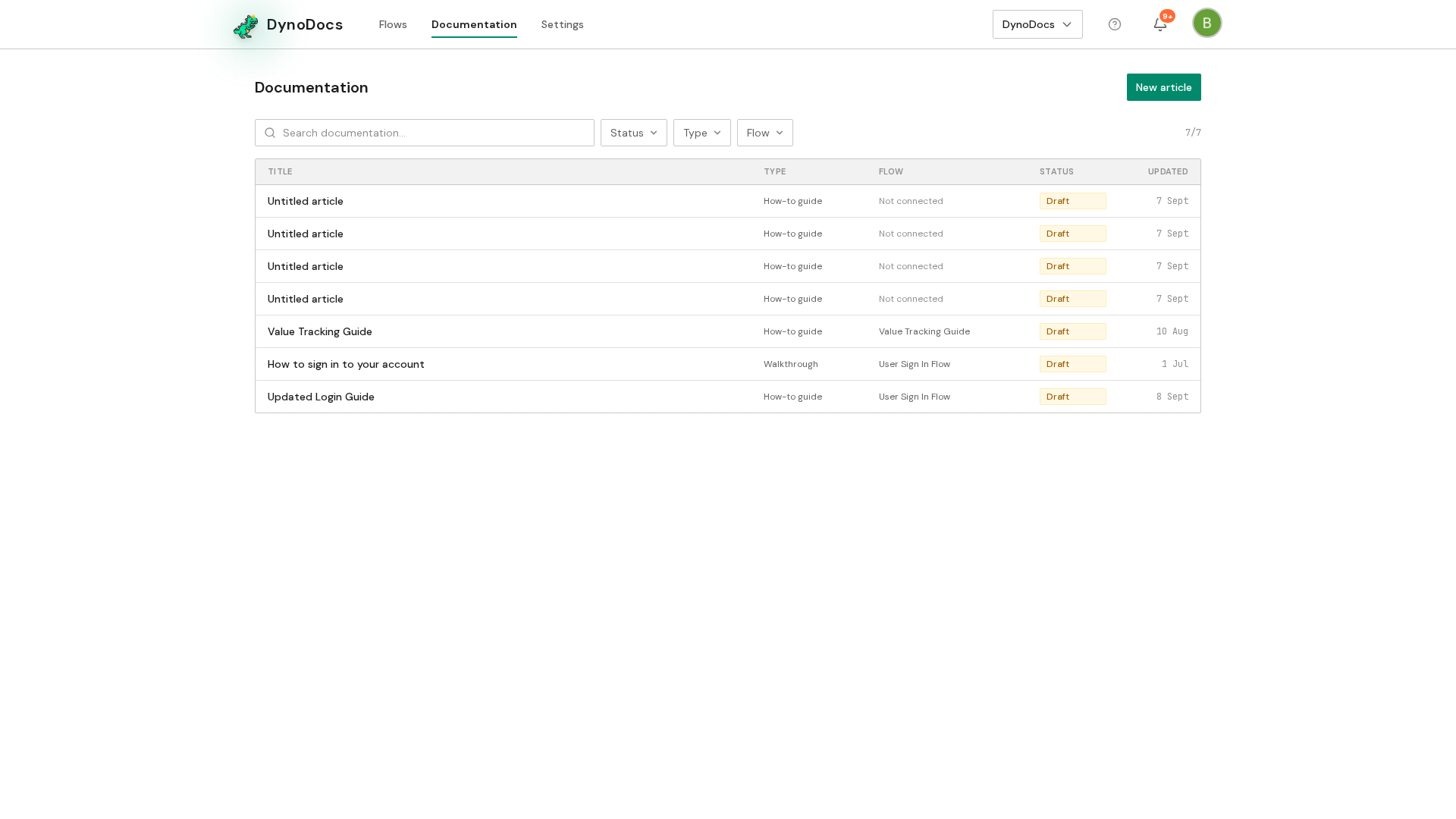Open the Type filter dropdown
1456x819 pixels.
tap(702, 133)
